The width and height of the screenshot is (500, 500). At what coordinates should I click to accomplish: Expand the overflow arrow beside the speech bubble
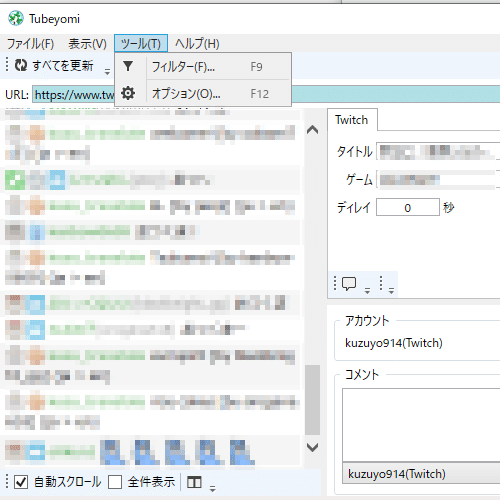[367, 291]
